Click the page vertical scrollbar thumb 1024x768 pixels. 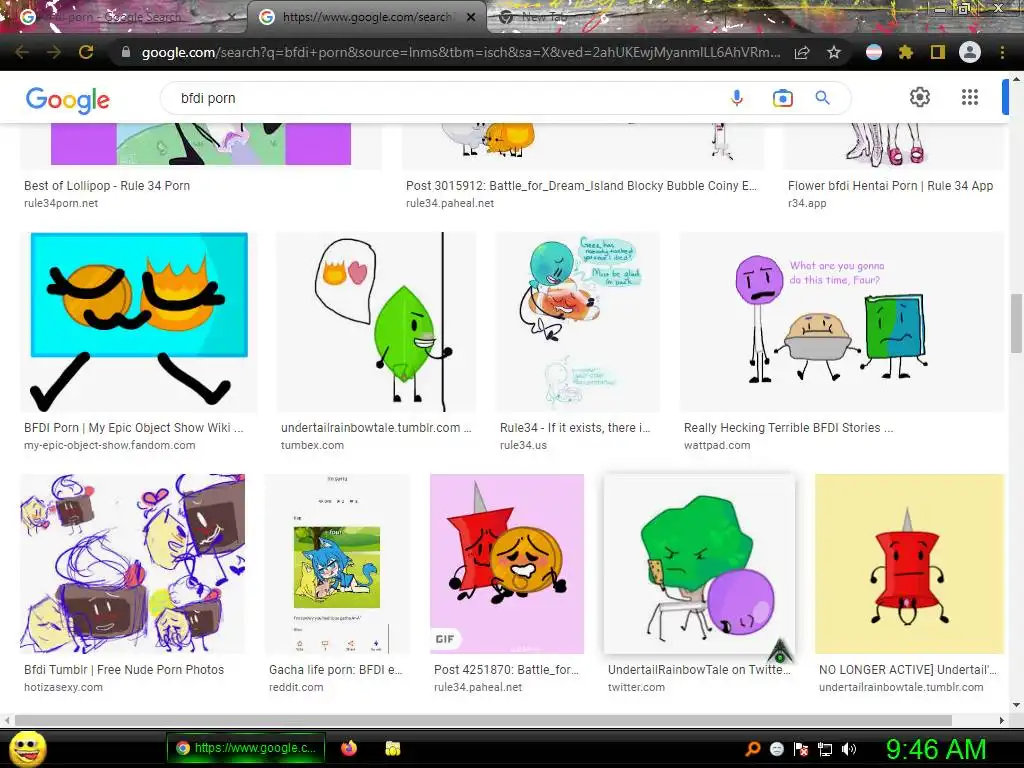1016,323
